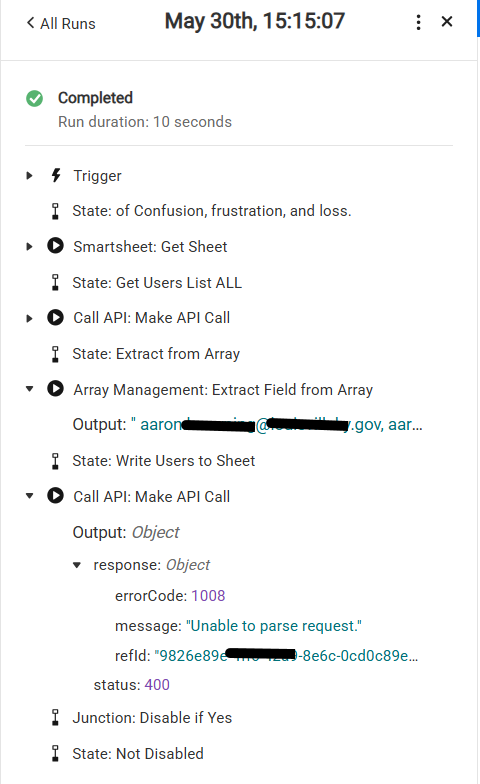
Task: Select the errorCode 1008 value
Action: 208,596
